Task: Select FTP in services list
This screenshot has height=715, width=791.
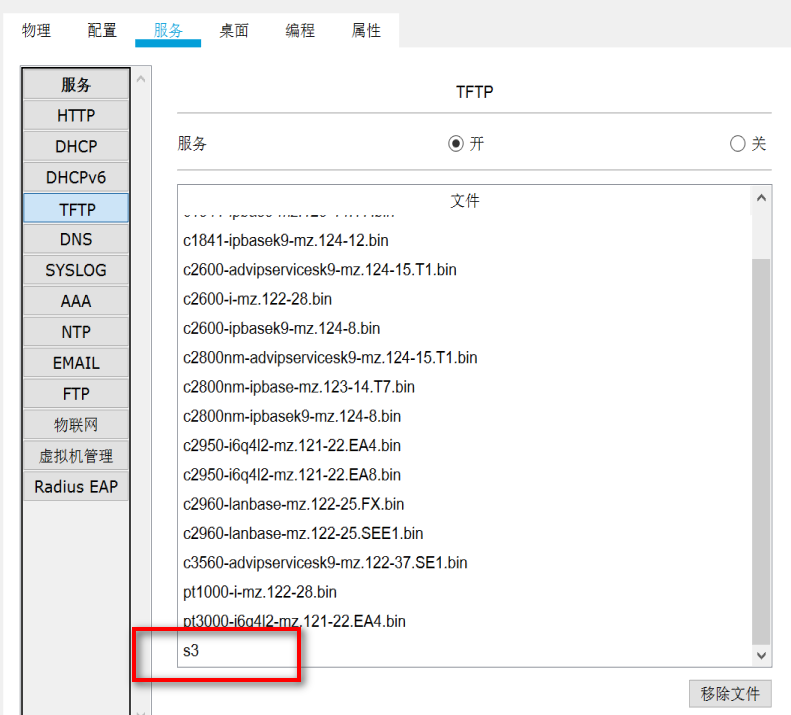Action: 76,394
